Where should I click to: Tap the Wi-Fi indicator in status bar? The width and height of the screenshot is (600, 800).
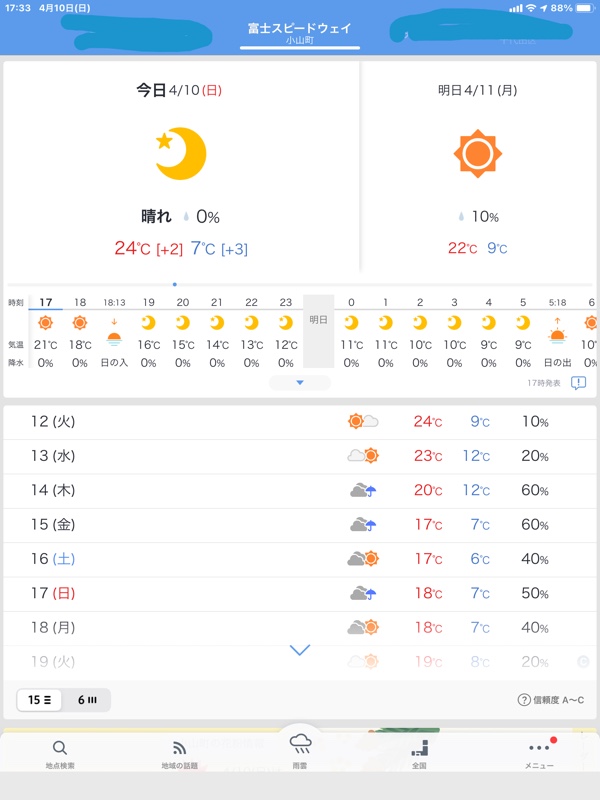click(531, 8)
